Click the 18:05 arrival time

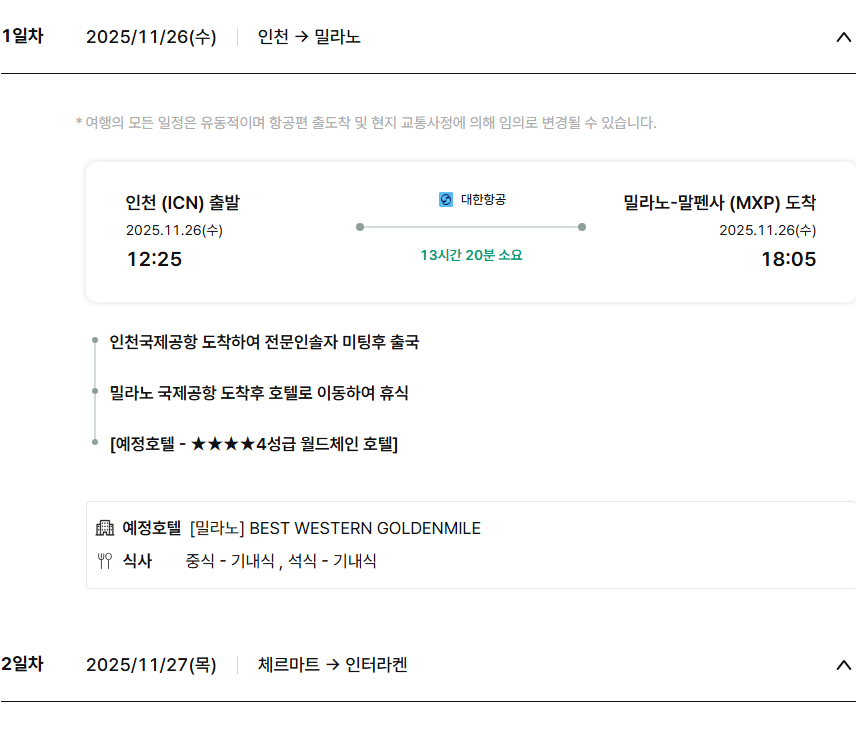click(788, 259)
